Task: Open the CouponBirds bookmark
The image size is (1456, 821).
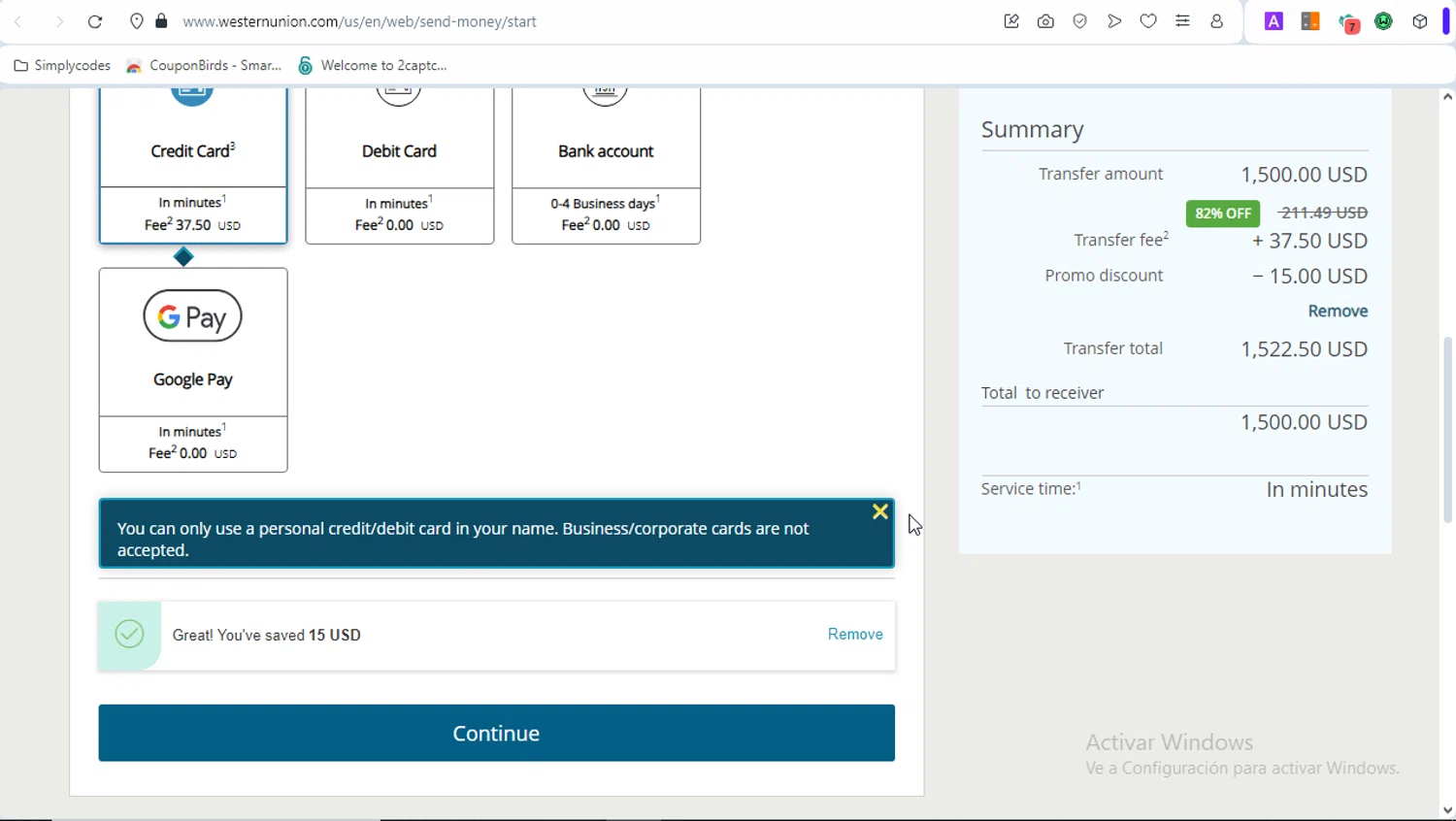Action: pyautogui.click(x=204, y=66)
